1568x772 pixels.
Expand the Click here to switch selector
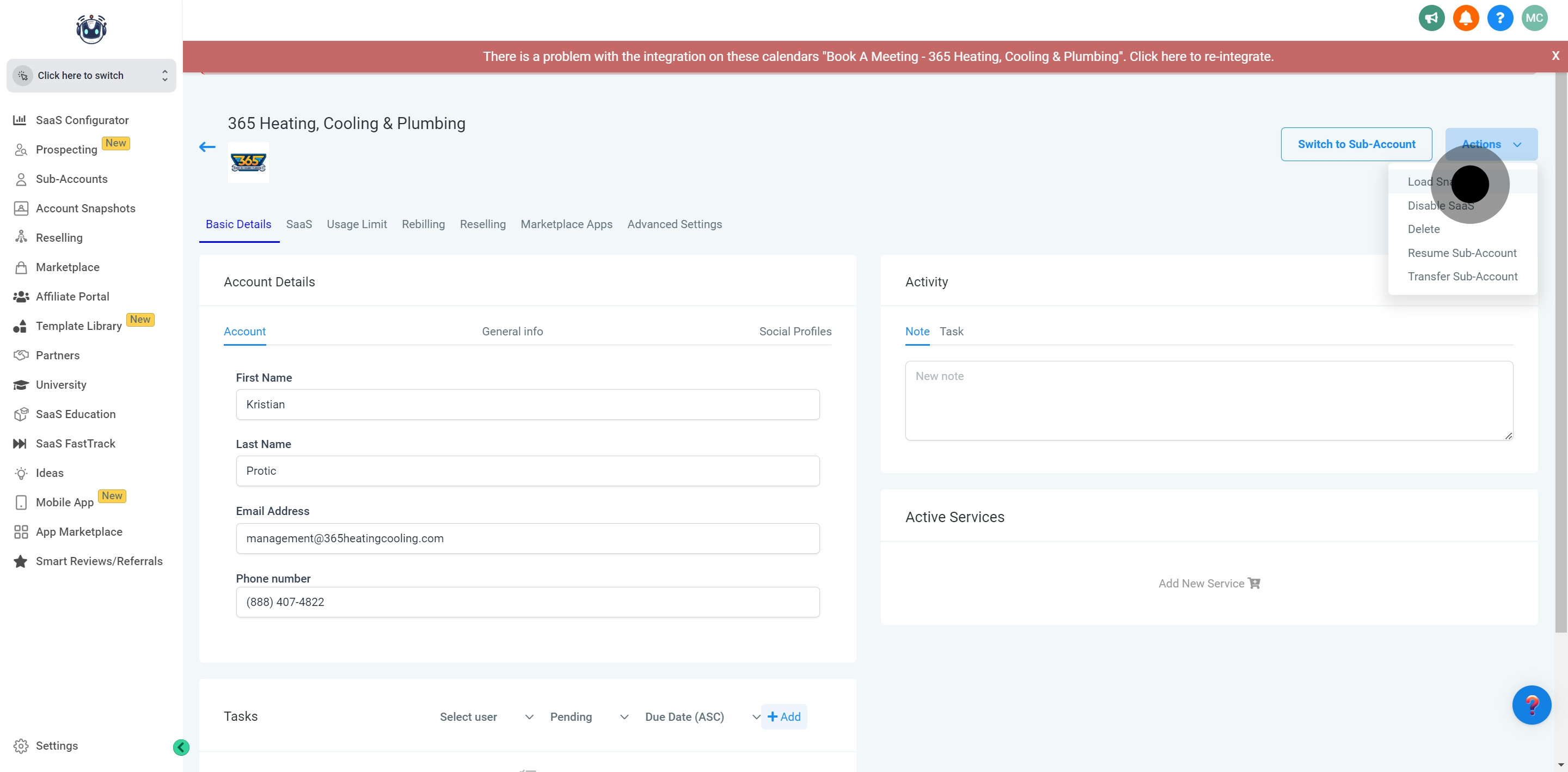pyautogui.click(x=91, y=76)
